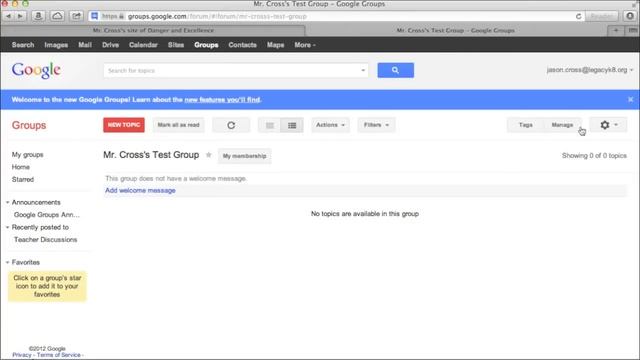
Task: Go back with the browser back arrow
Action: click(8, 16)
